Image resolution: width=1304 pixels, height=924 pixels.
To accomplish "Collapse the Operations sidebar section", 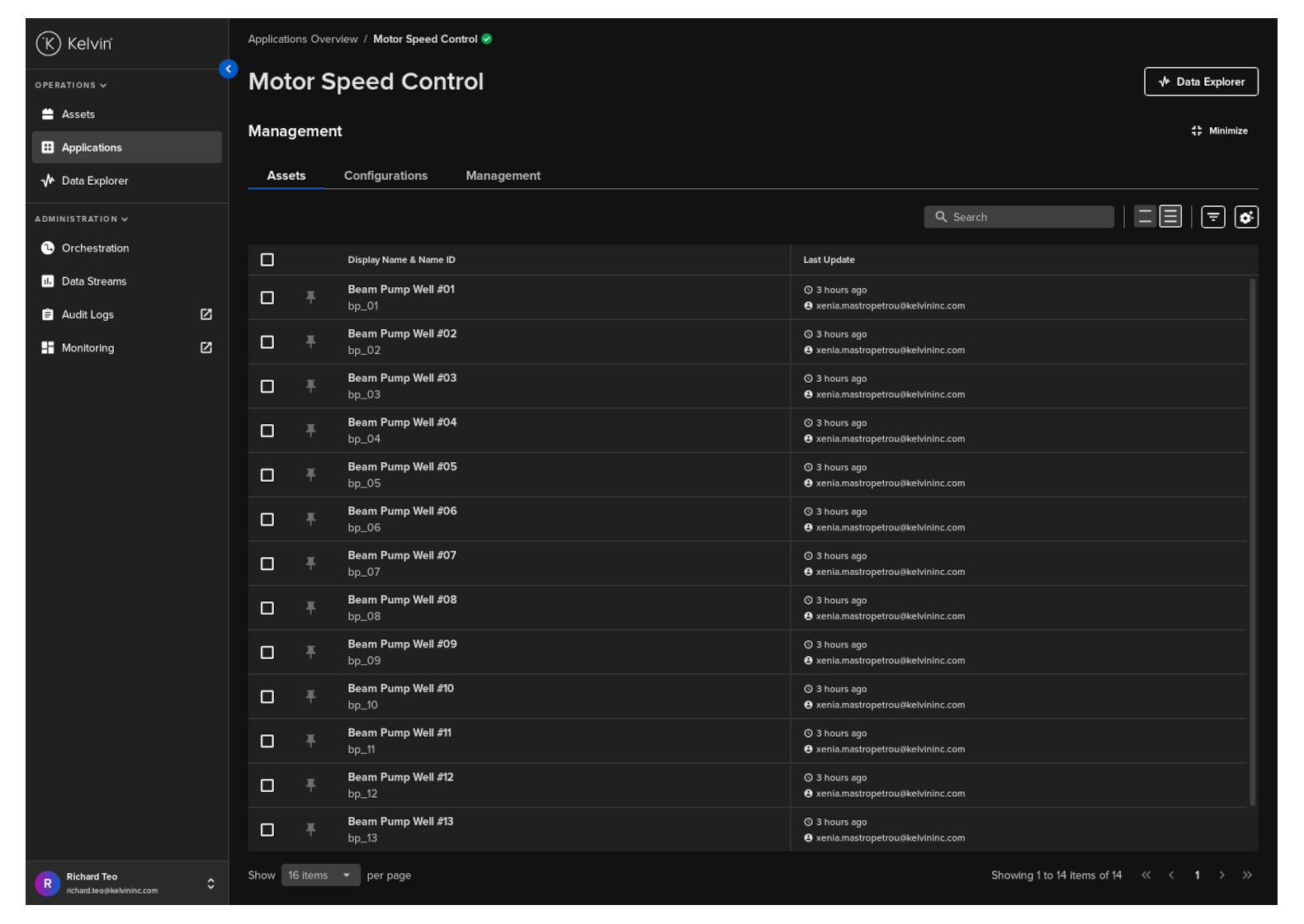I will [x=71, y=85].
